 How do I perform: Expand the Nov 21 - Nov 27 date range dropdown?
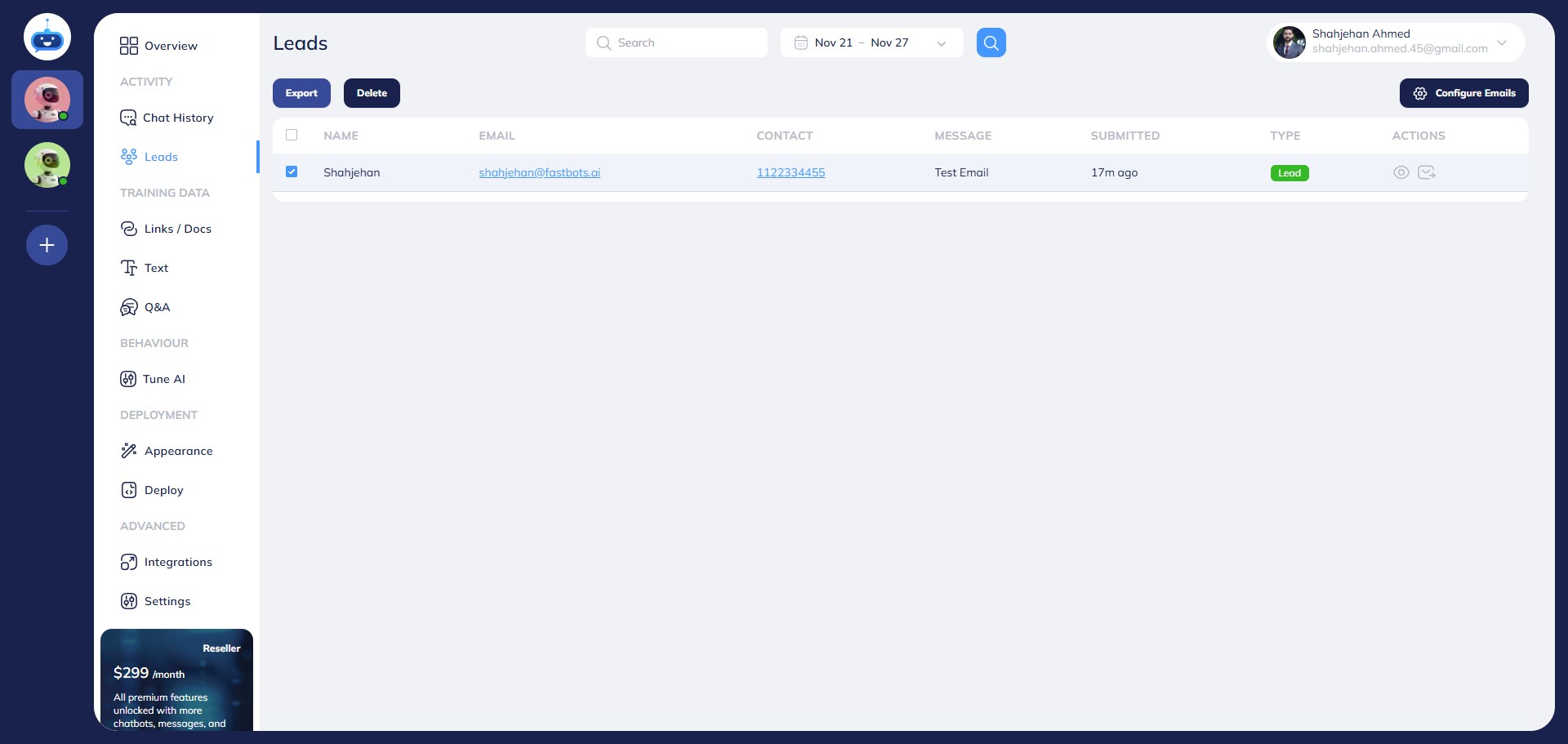click(x=942, y=42)
